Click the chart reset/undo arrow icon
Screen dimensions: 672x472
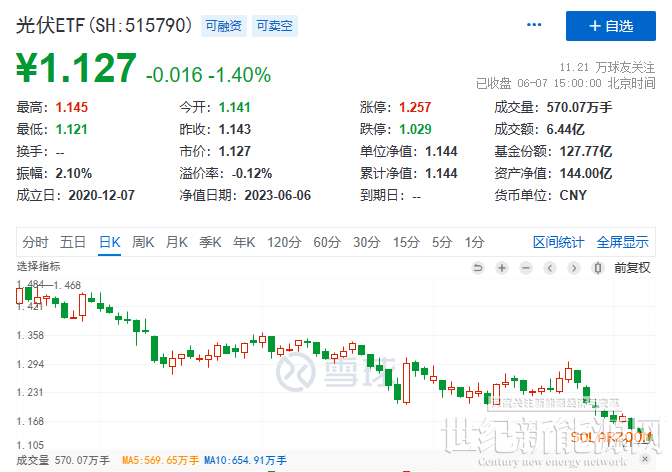[477, 268]
